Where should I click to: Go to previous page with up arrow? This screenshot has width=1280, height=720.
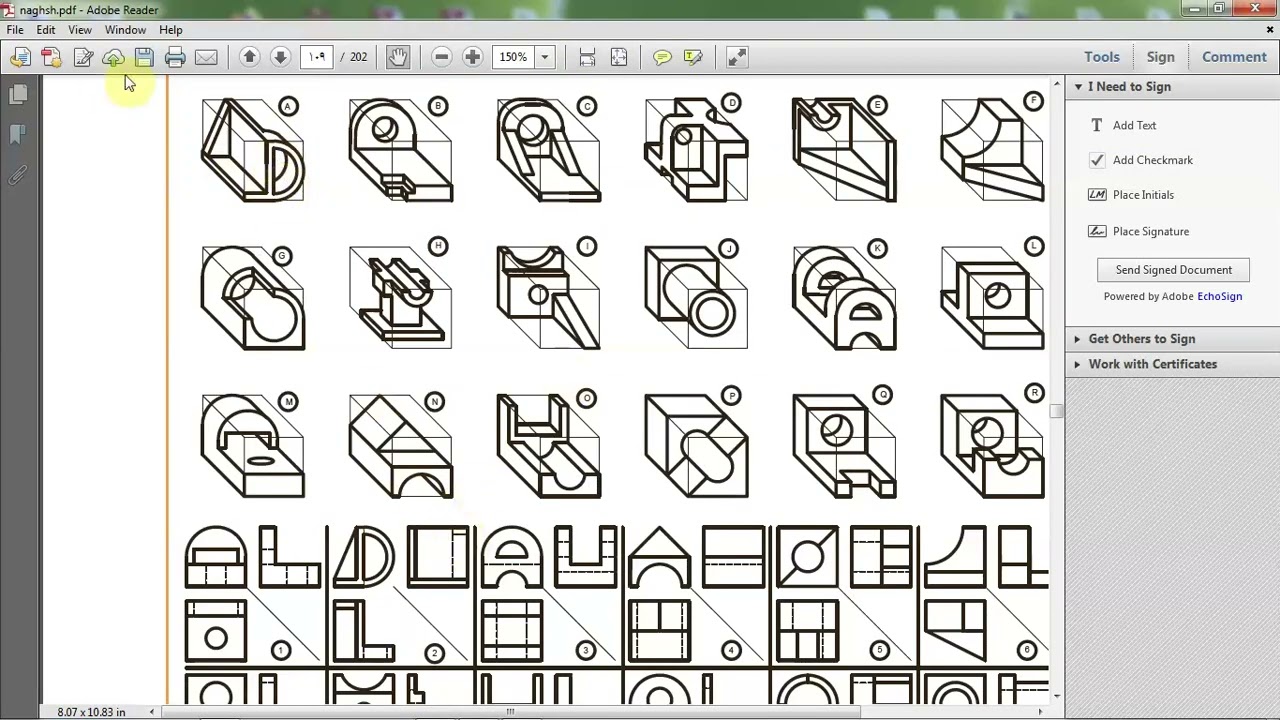[250, 57]
